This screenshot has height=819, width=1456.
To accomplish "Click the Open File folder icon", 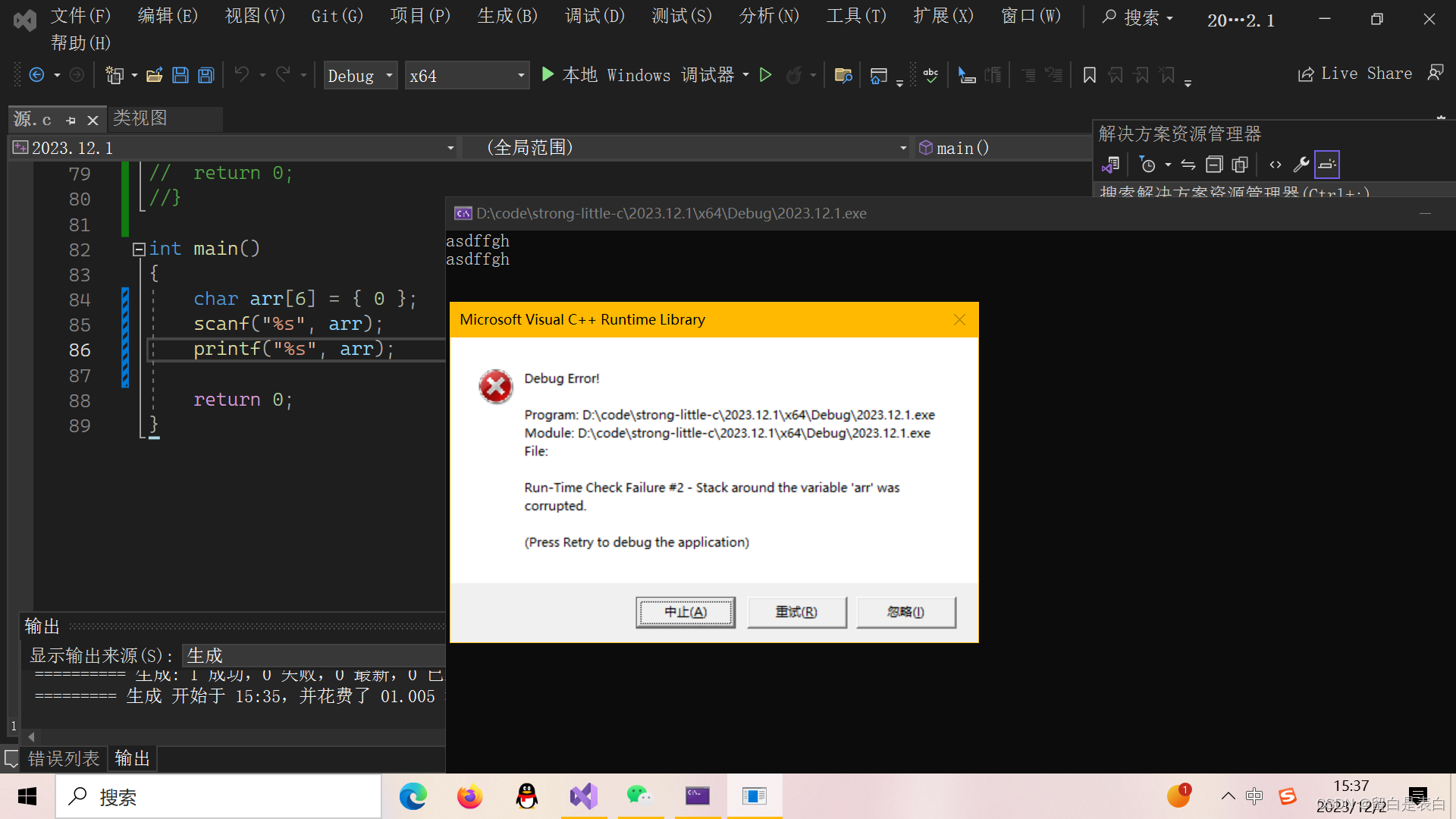I will coord(155,75).
